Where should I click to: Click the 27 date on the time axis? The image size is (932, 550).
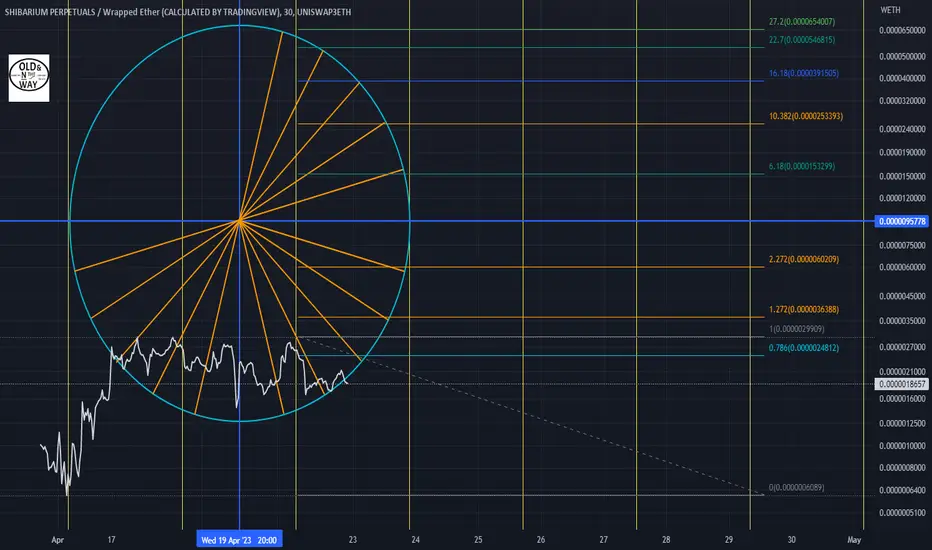tap(603, 540)
